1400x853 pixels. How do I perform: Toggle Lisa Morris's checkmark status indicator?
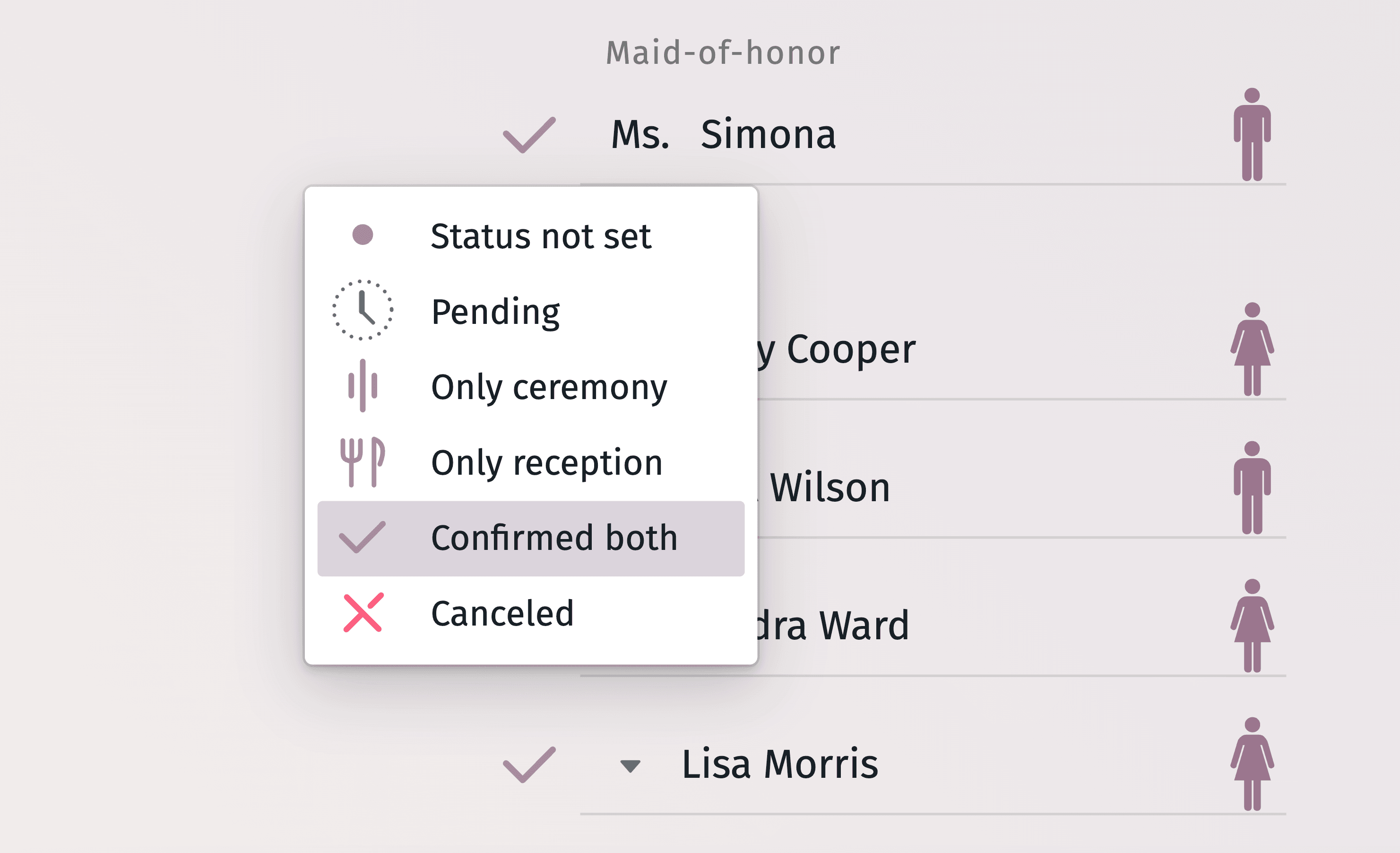click(529, 765)
